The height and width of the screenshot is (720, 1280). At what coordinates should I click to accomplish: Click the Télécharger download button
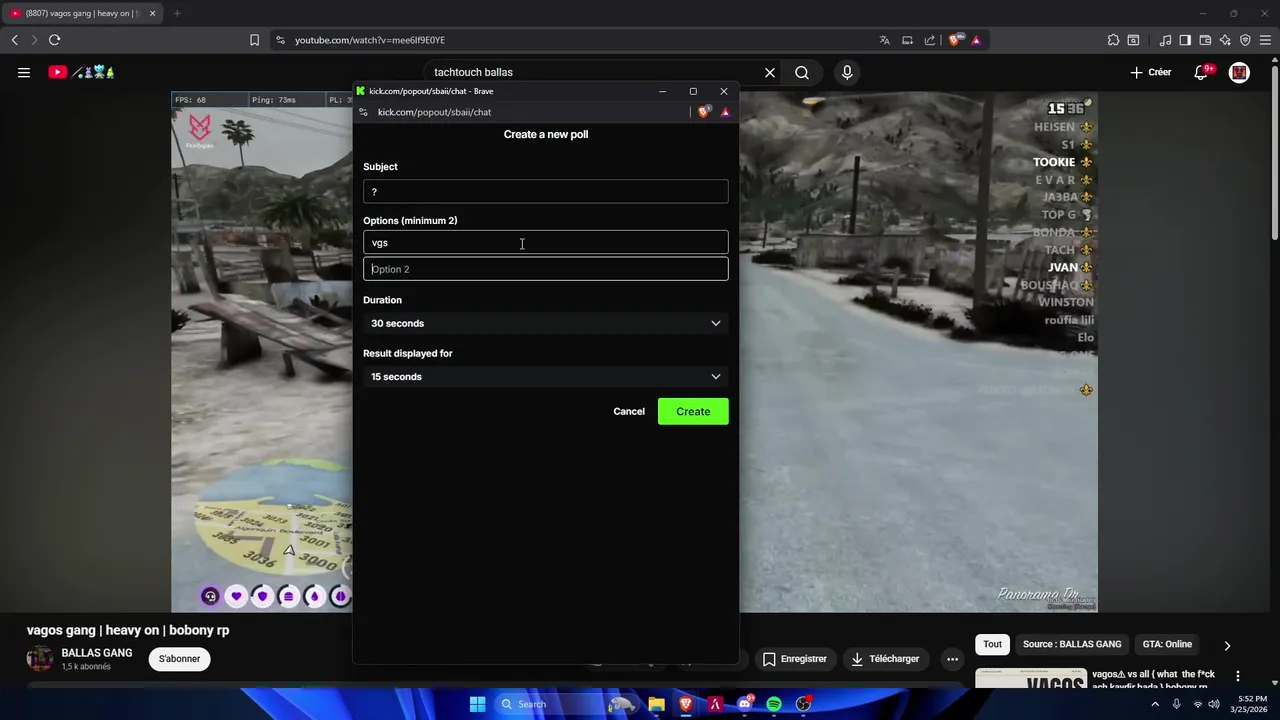[x=885, y=659]
